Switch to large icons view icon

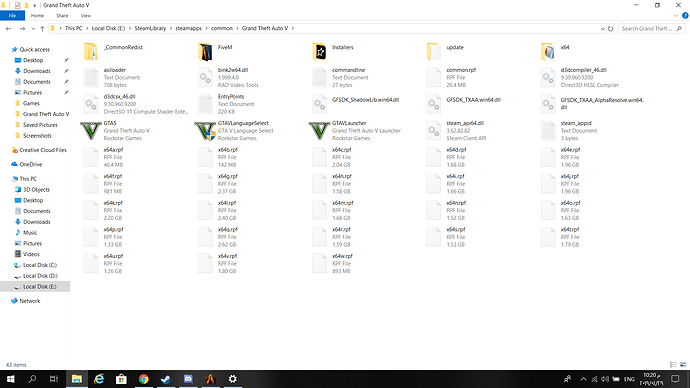tap(683, 365)
